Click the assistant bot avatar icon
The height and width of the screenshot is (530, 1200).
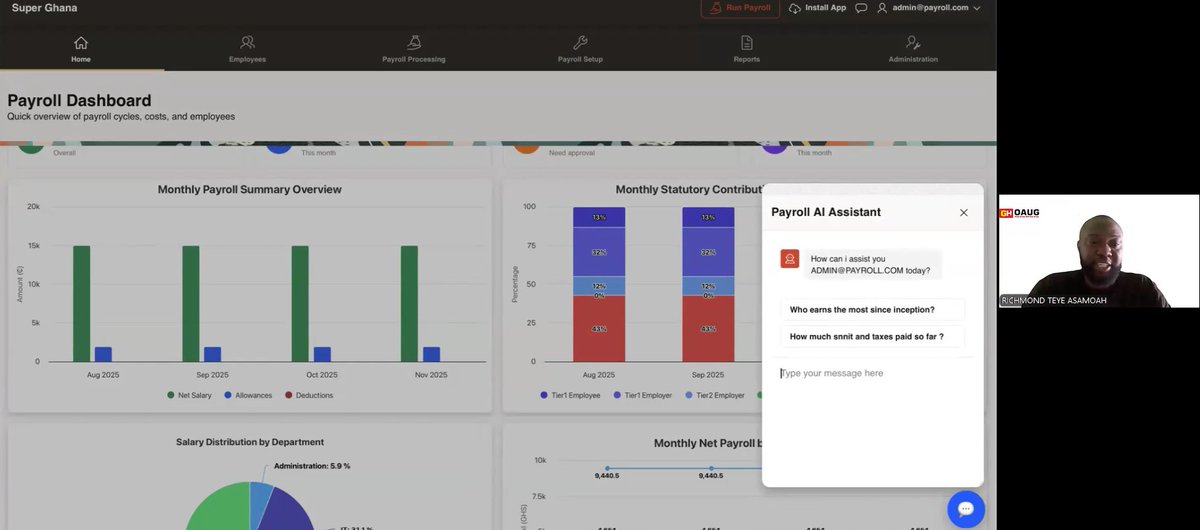click(790, 259)
